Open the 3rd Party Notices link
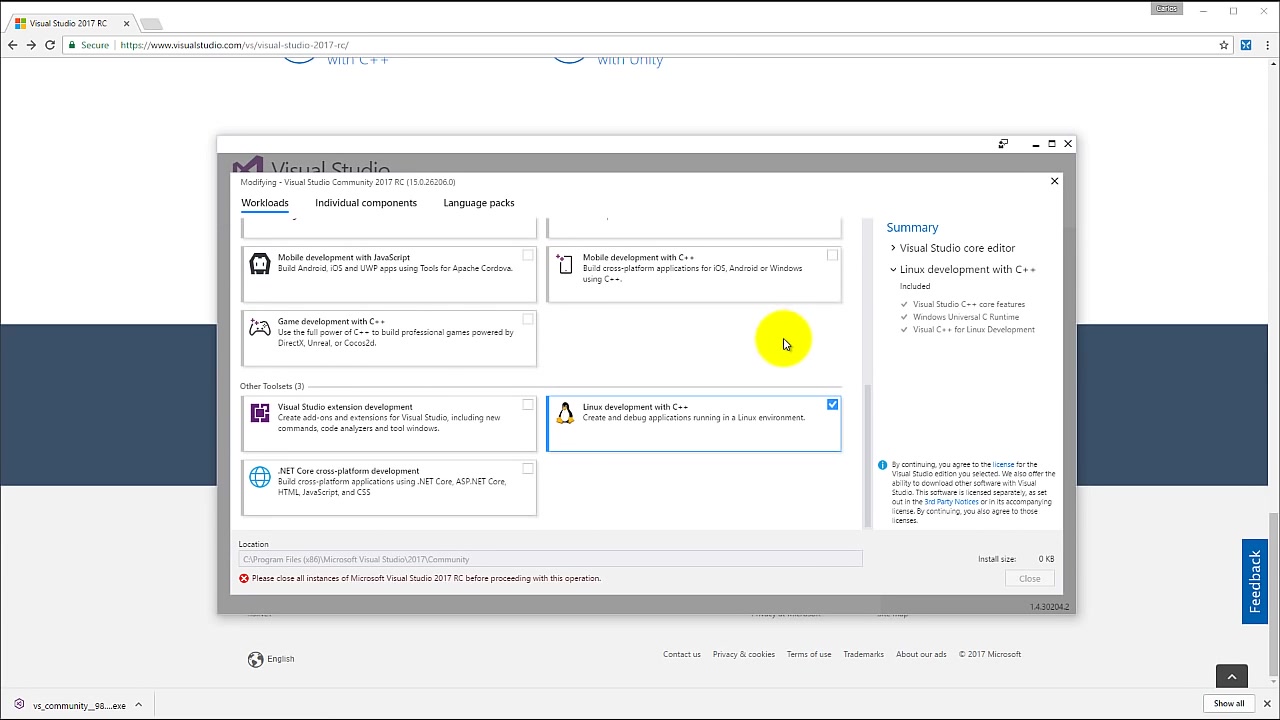Image resolution: width=1280 pixels, height=720 pixels. [951, 502]
